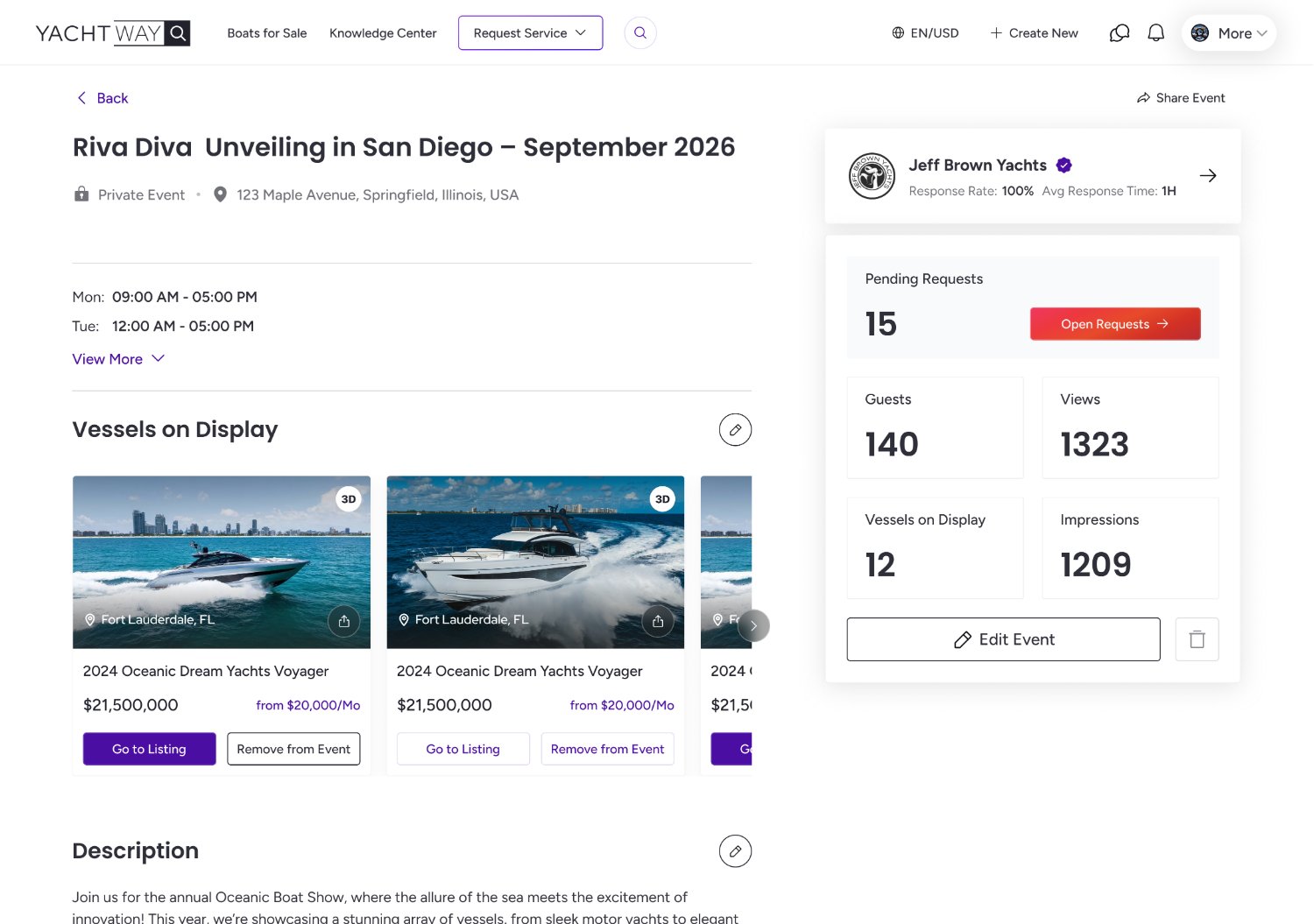Click the verified badge beside Jeff Brown Yachts
This screenshot has height=924, width=1314.
pyautogui.click(x=1064, y=165)
